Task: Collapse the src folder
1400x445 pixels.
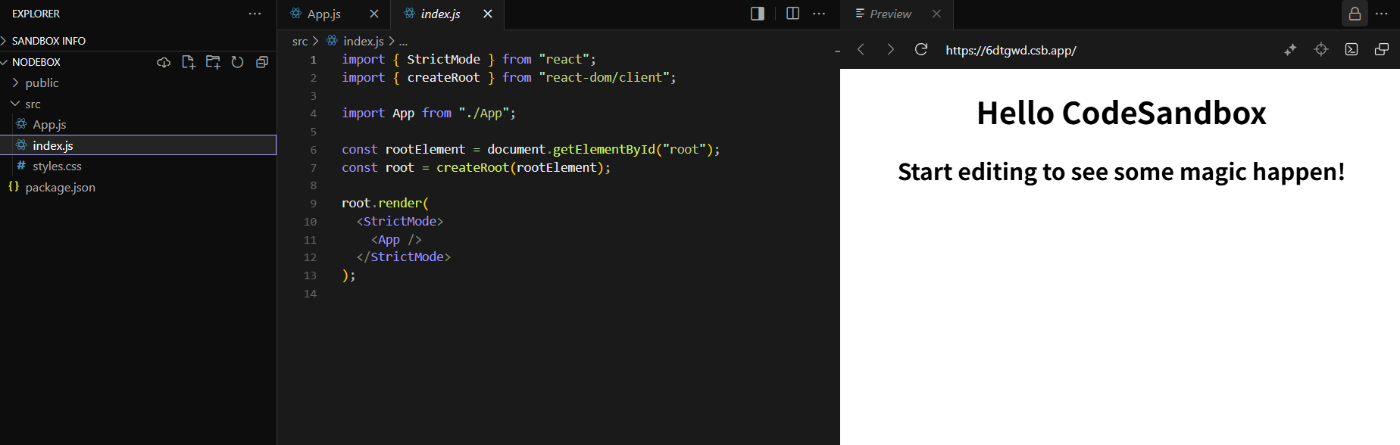Action: pyautogui.click(x=33, y=104)
